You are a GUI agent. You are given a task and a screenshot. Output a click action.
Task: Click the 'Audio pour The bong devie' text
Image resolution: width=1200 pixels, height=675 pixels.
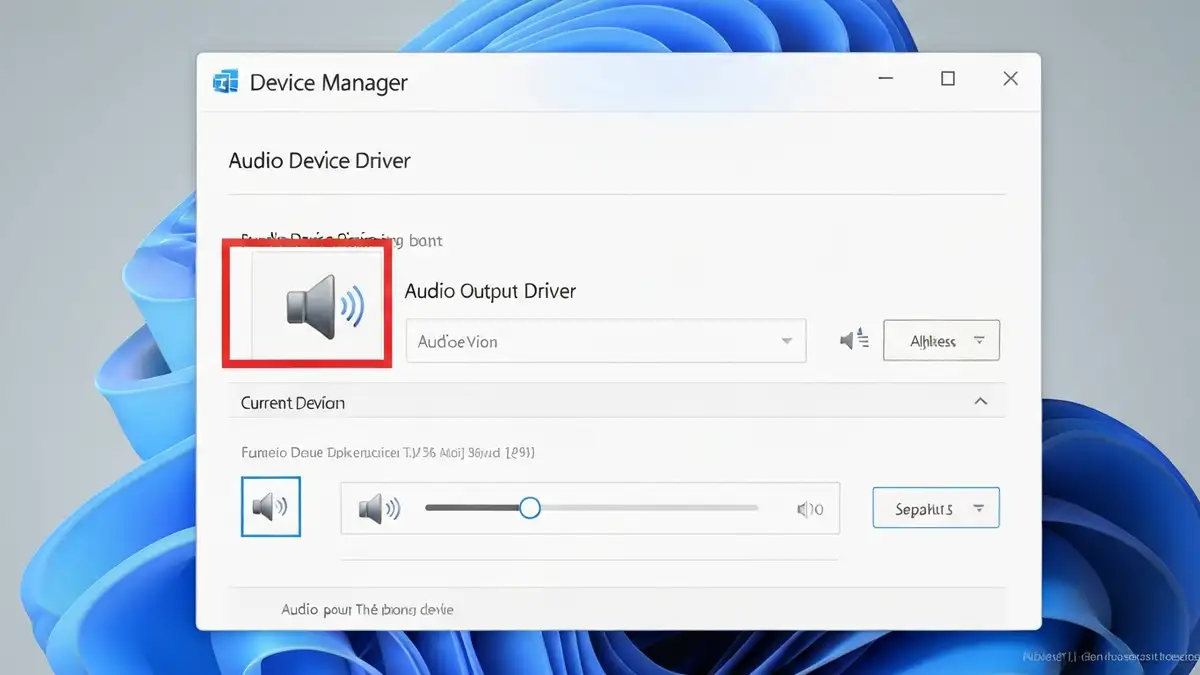click(367, 609)
